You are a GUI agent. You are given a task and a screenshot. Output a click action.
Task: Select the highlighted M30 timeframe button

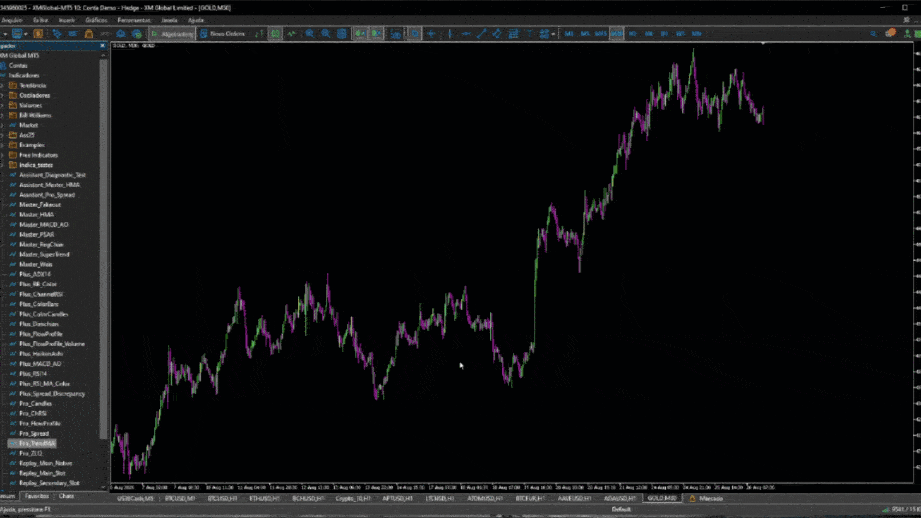point(616,34)
